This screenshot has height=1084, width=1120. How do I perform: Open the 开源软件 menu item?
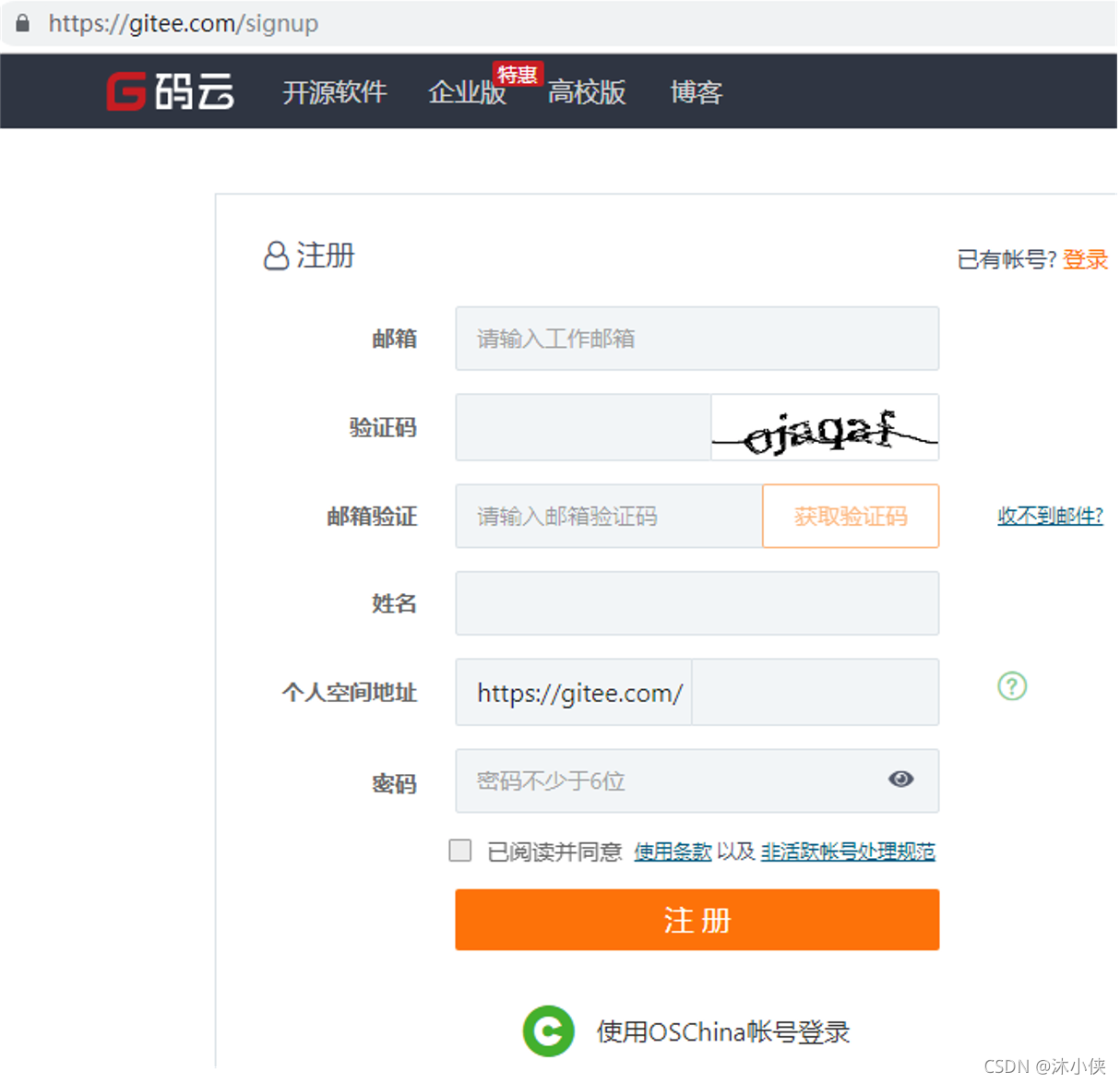335,92
